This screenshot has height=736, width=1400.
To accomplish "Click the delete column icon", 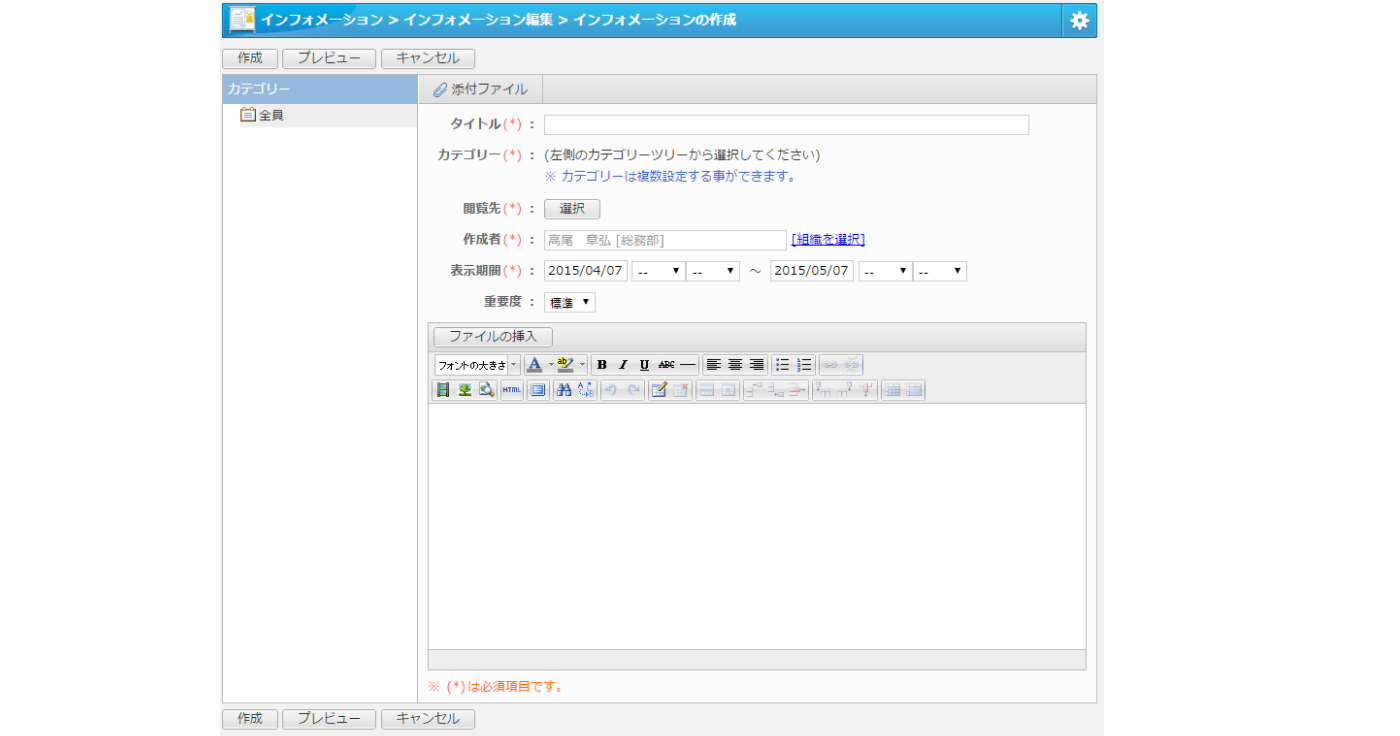I will [x=868, y=390].
